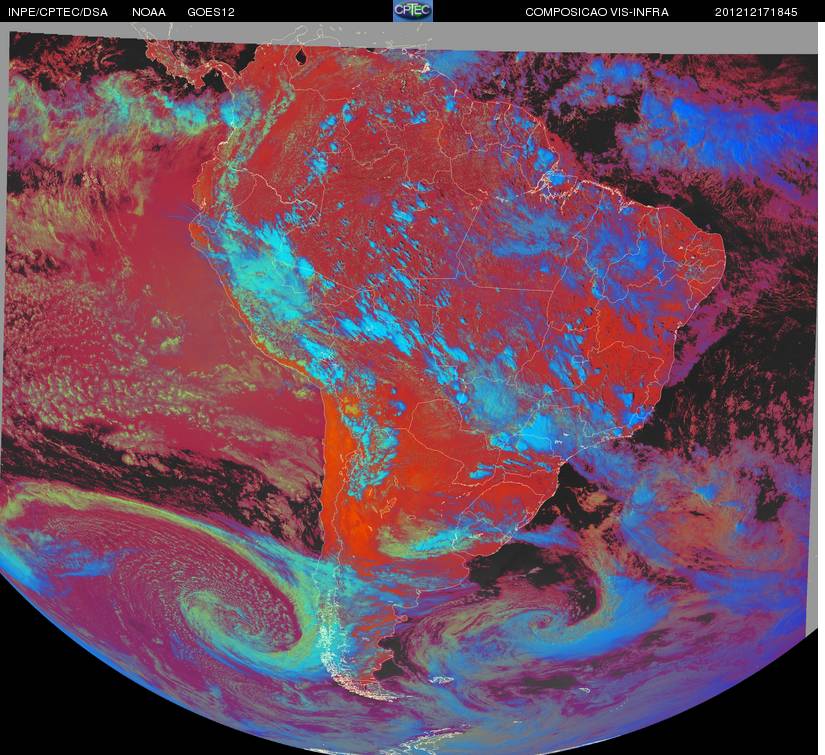Click the 201212171845 timestamp
The image size is (825, 755).
756,12
